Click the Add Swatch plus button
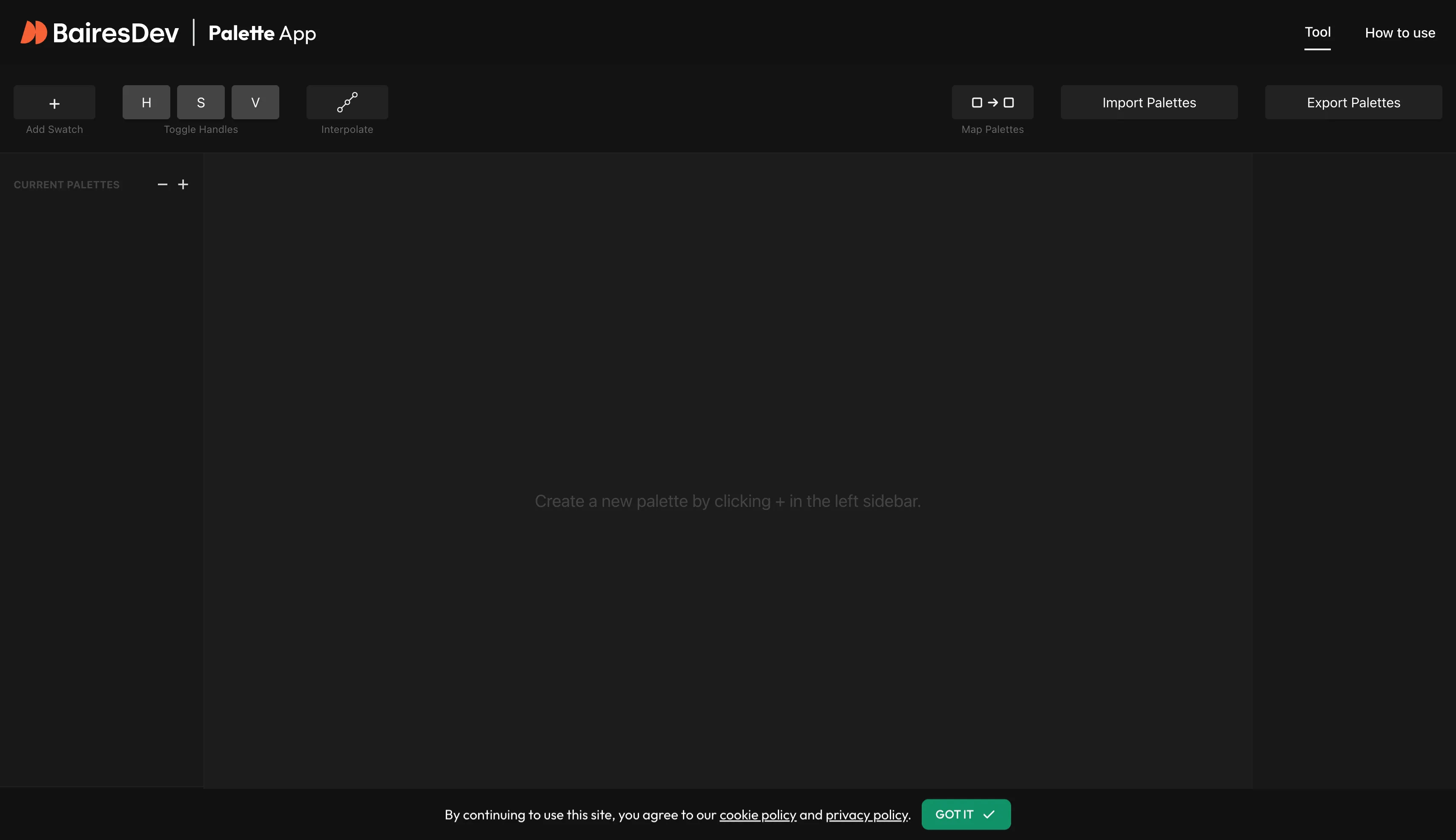Viewport: 1456px width, 840px height. [x=54, y=103]
